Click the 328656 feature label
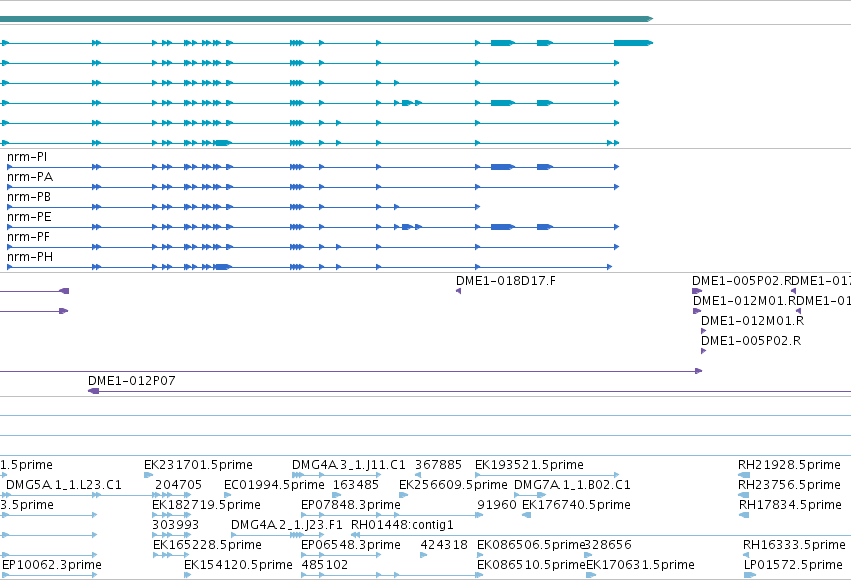The image size is (851, 580). pyautogui.click(x=608, y=545)
